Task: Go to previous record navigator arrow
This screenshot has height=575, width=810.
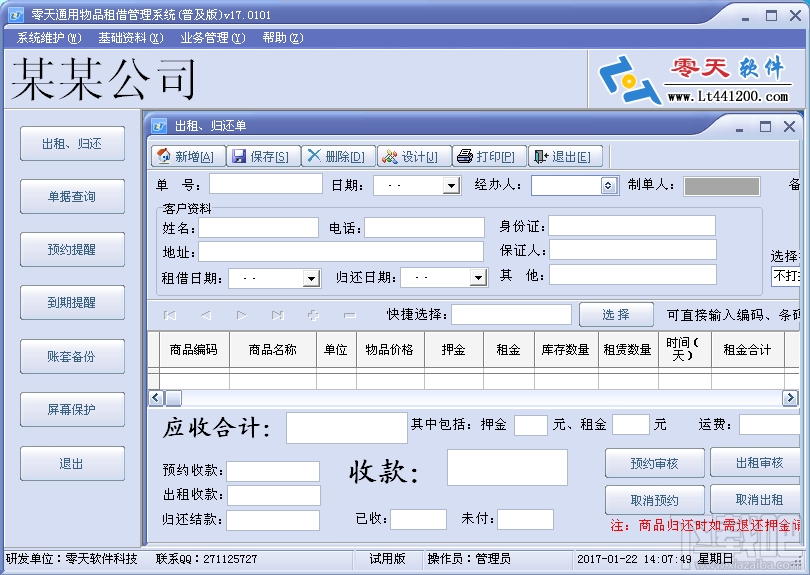Action: click(206, 315)
